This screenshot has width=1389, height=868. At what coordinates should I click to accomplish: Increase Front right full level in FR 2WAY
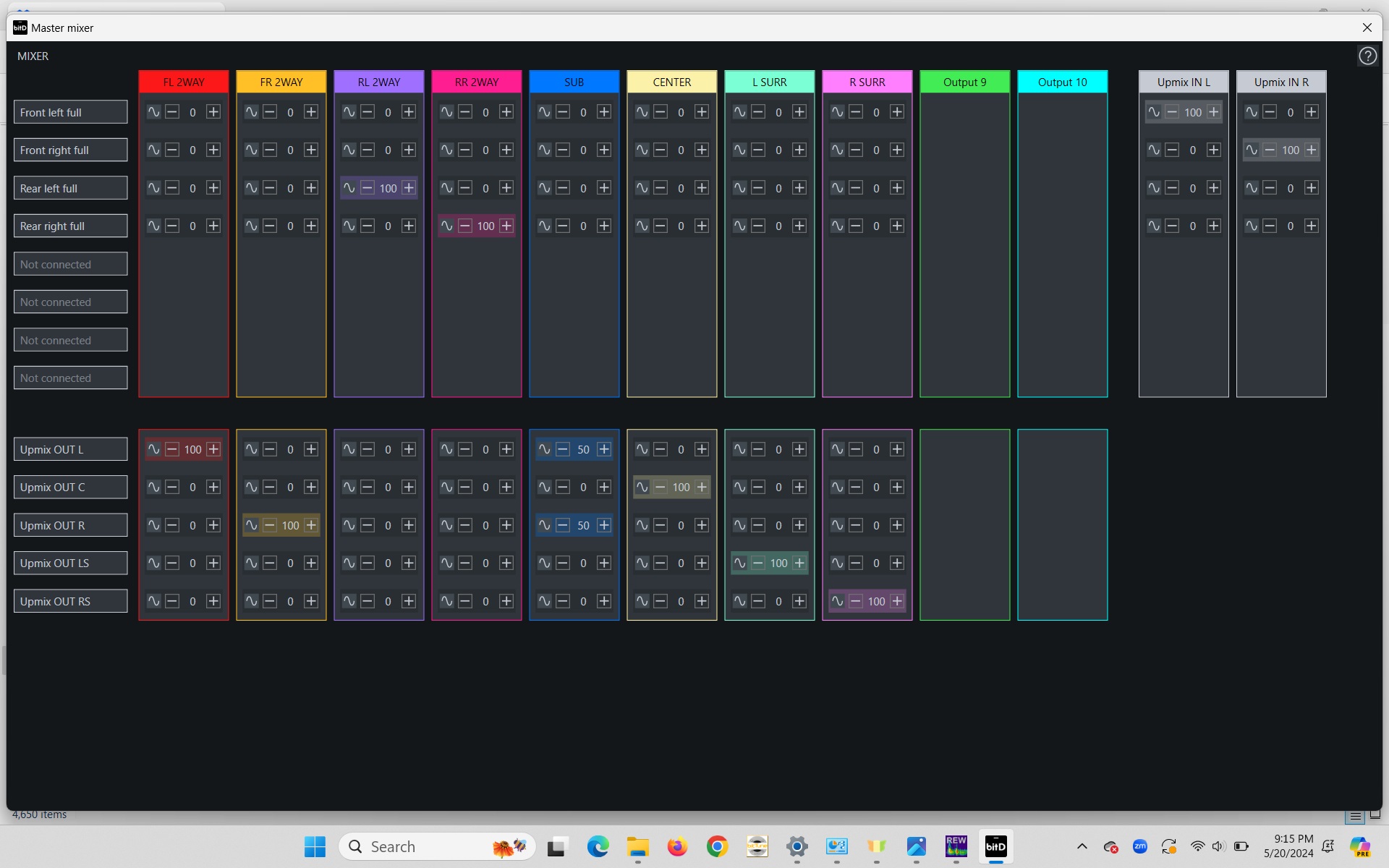[311, 150]
